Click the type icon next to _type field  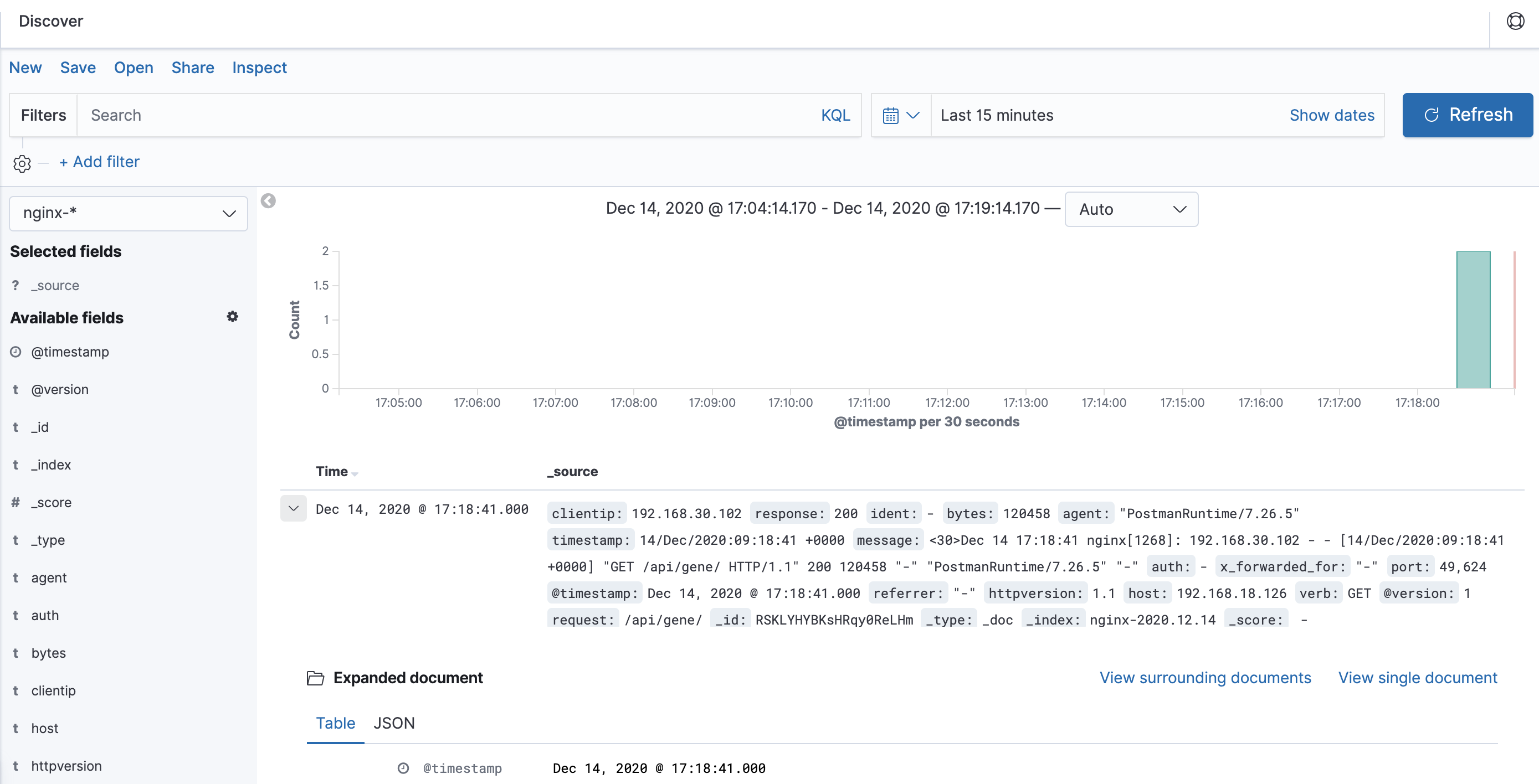click(x=16, y=540)
